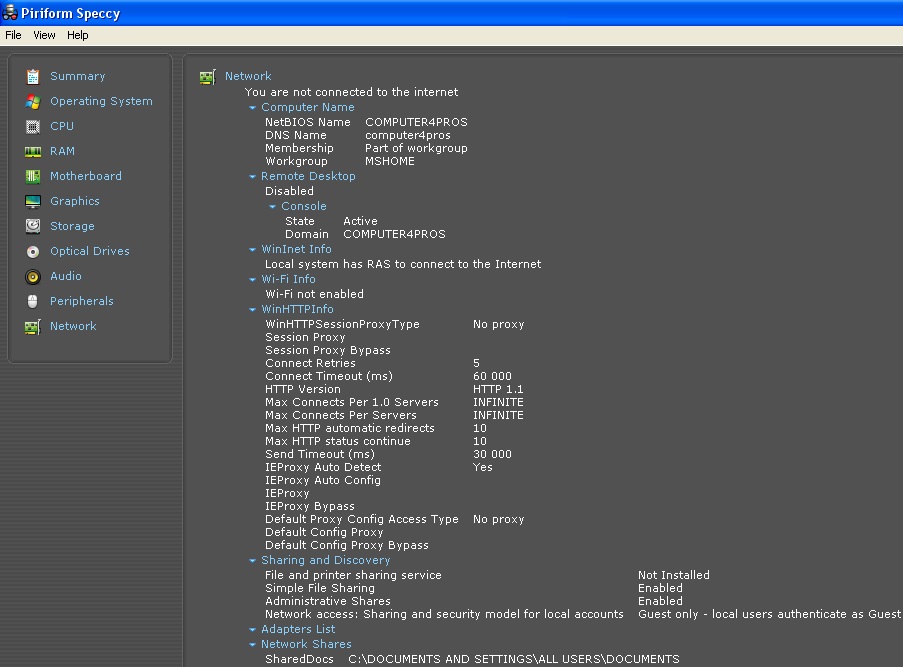Click the Operating System Windows flag icon
The height and width of the screenshot is (667, 903).
click(33, 101)
